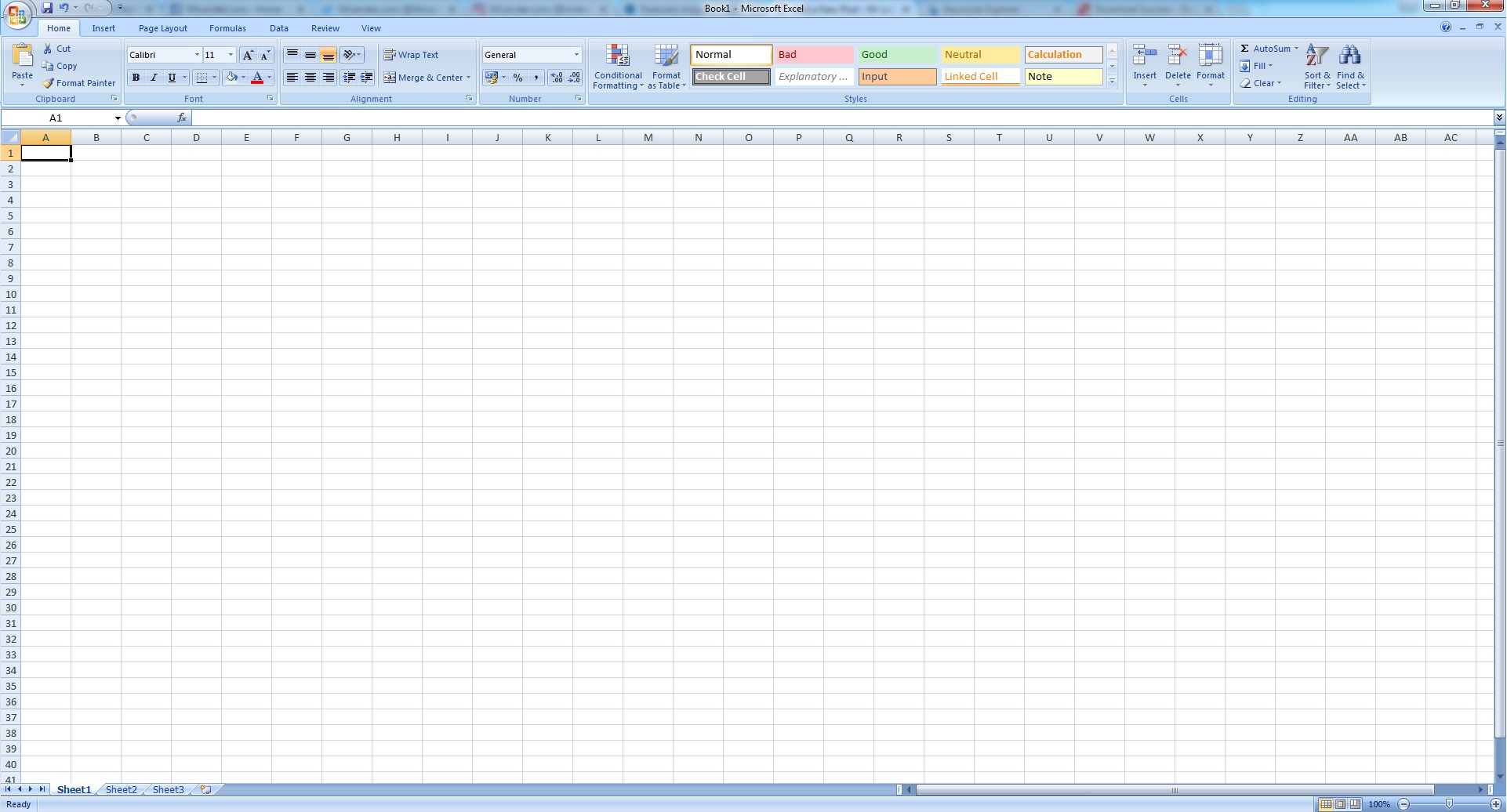Apply the Percent Style format

pyautogui.click(x=518, y=78)
